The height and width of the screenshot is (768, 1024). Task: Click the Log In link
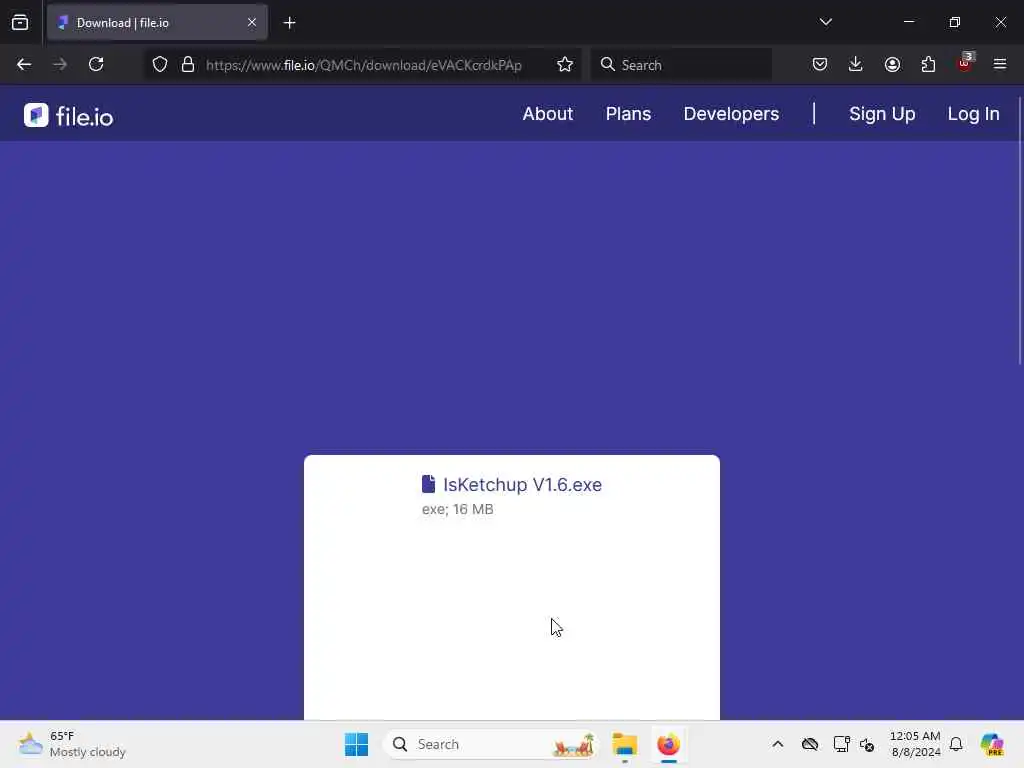pyautogui.click(x=973, y=114)
